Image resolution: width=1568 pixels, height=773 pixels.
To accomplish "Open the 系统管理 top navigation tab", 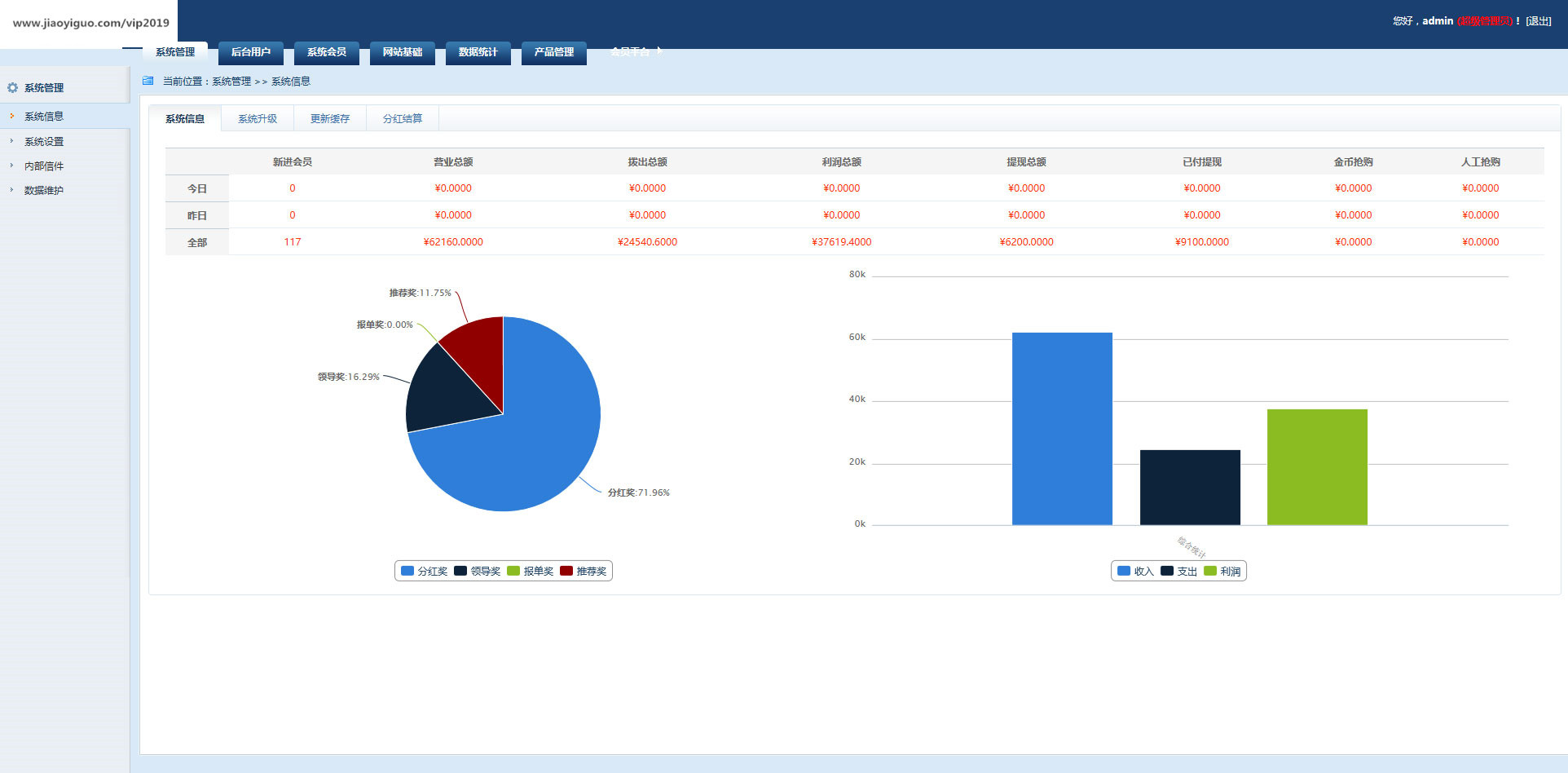I will point(175,52).
